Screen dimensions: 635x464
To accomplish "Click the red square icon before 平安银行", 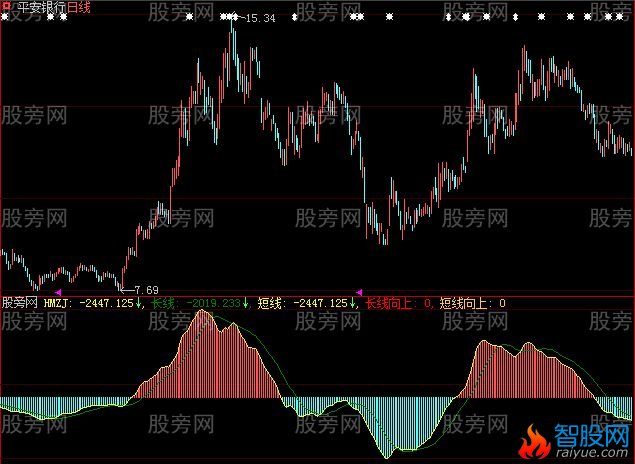I will (x=6, y=7).
